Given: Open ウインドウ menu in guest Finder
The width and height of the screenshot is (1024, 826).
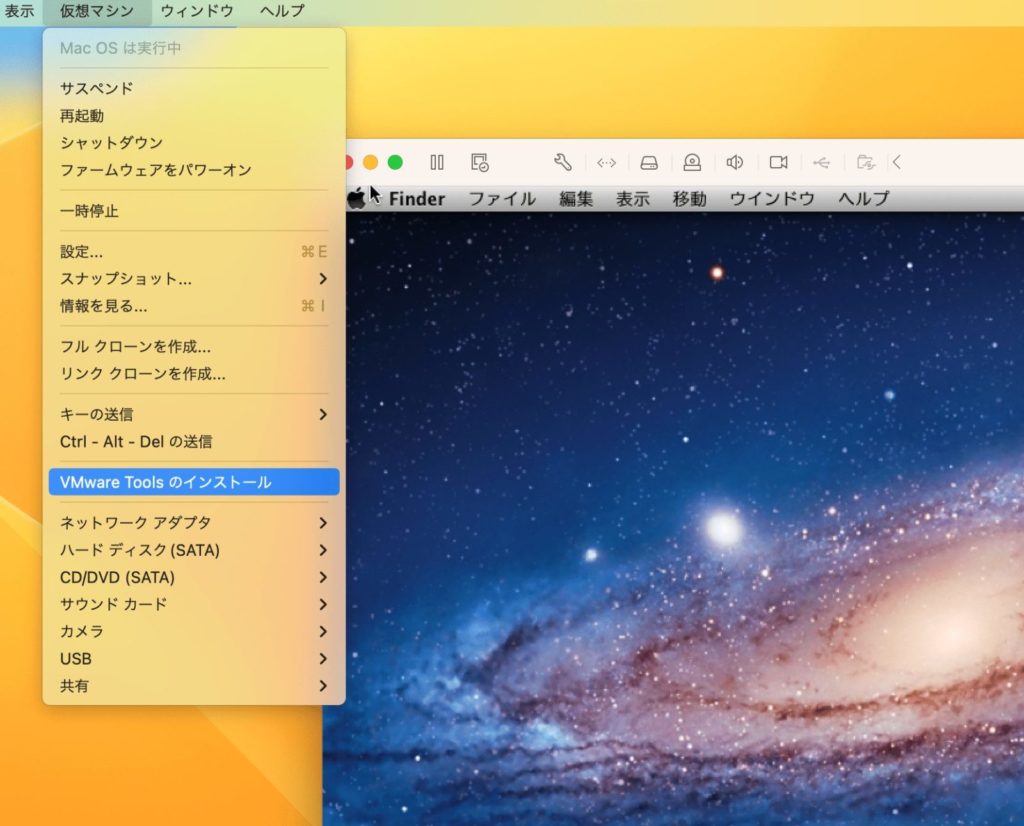Looking at the screenshot, I should [x=772, y=199].
